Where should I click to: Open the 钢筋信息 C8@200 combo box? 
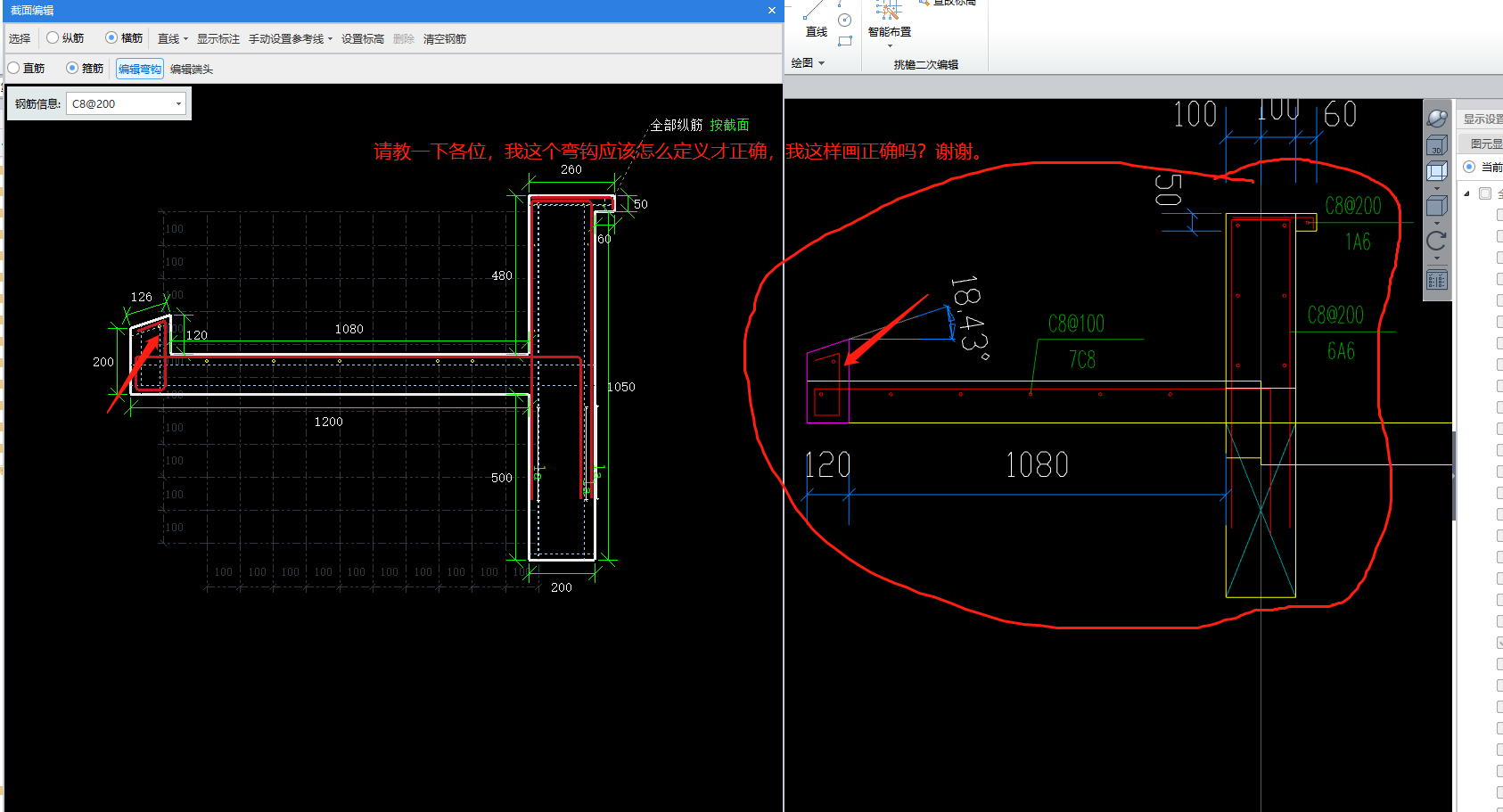126,104
